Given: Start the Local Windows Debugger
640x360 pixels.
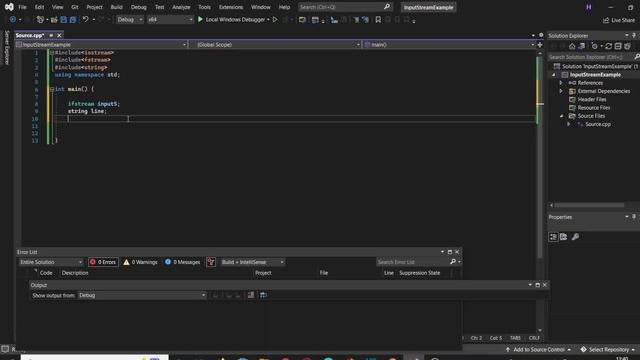Looking at the screenshot, I should [x=233, y=19].
